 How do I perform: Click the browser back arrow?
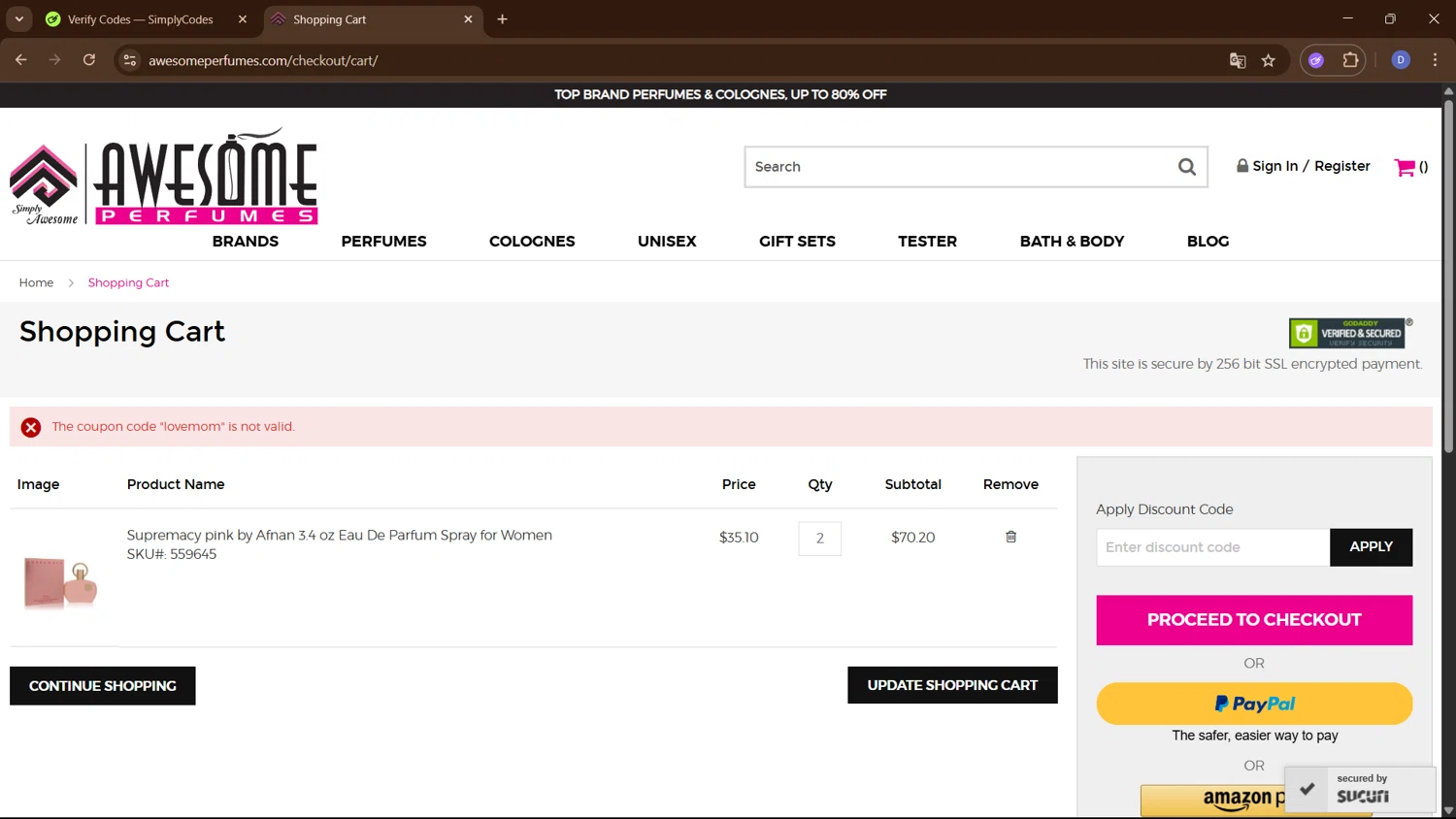click(x=20, y=60)
